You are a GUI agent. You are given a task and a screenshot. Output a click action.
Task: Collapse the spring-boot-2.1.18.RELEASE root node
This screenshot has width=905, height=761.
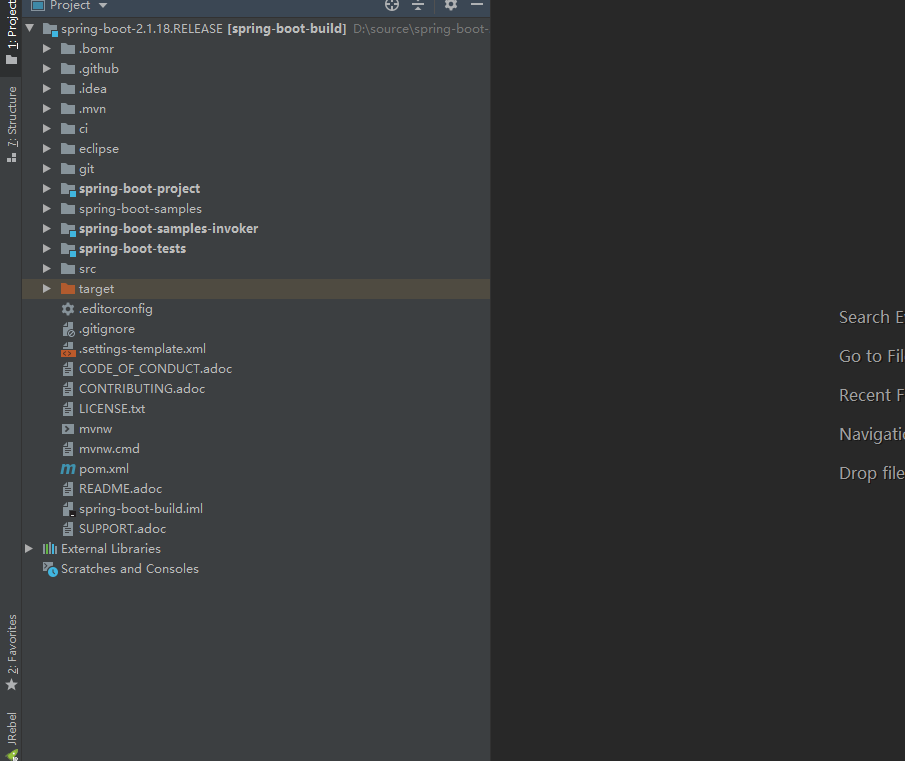[x=29, y=28]
